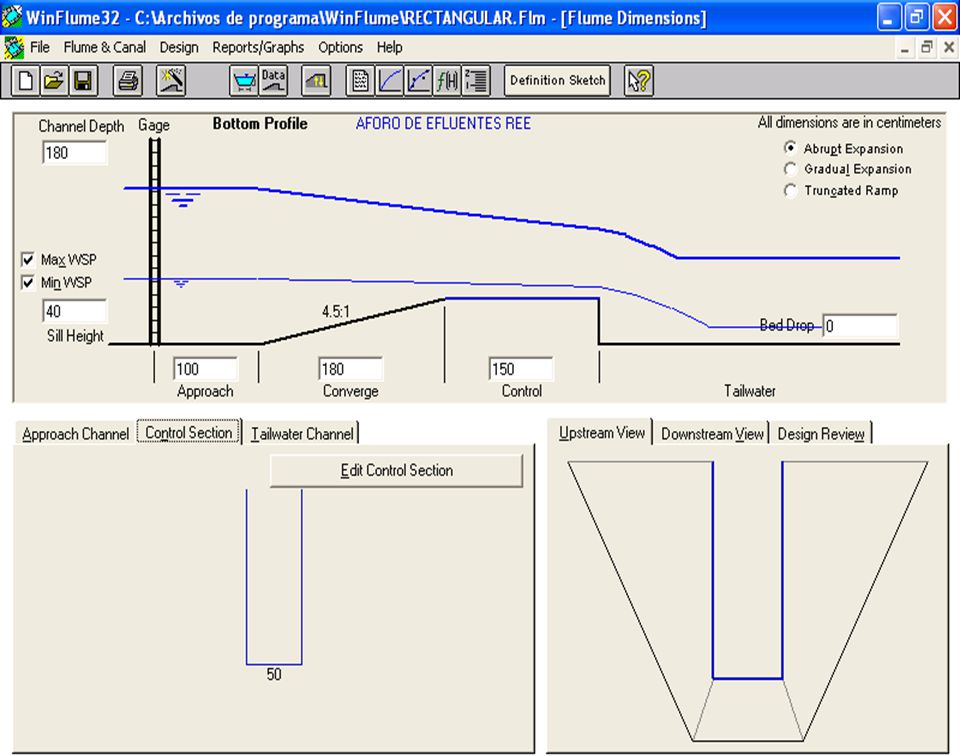Switch to the Tailwater Channel tab

(302, 434)
